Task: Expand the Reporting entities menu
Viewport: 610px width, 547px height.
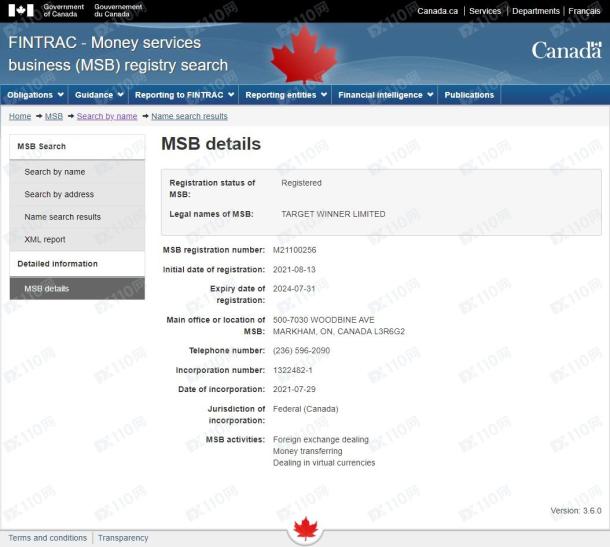Action: click(x=286, y=95)
